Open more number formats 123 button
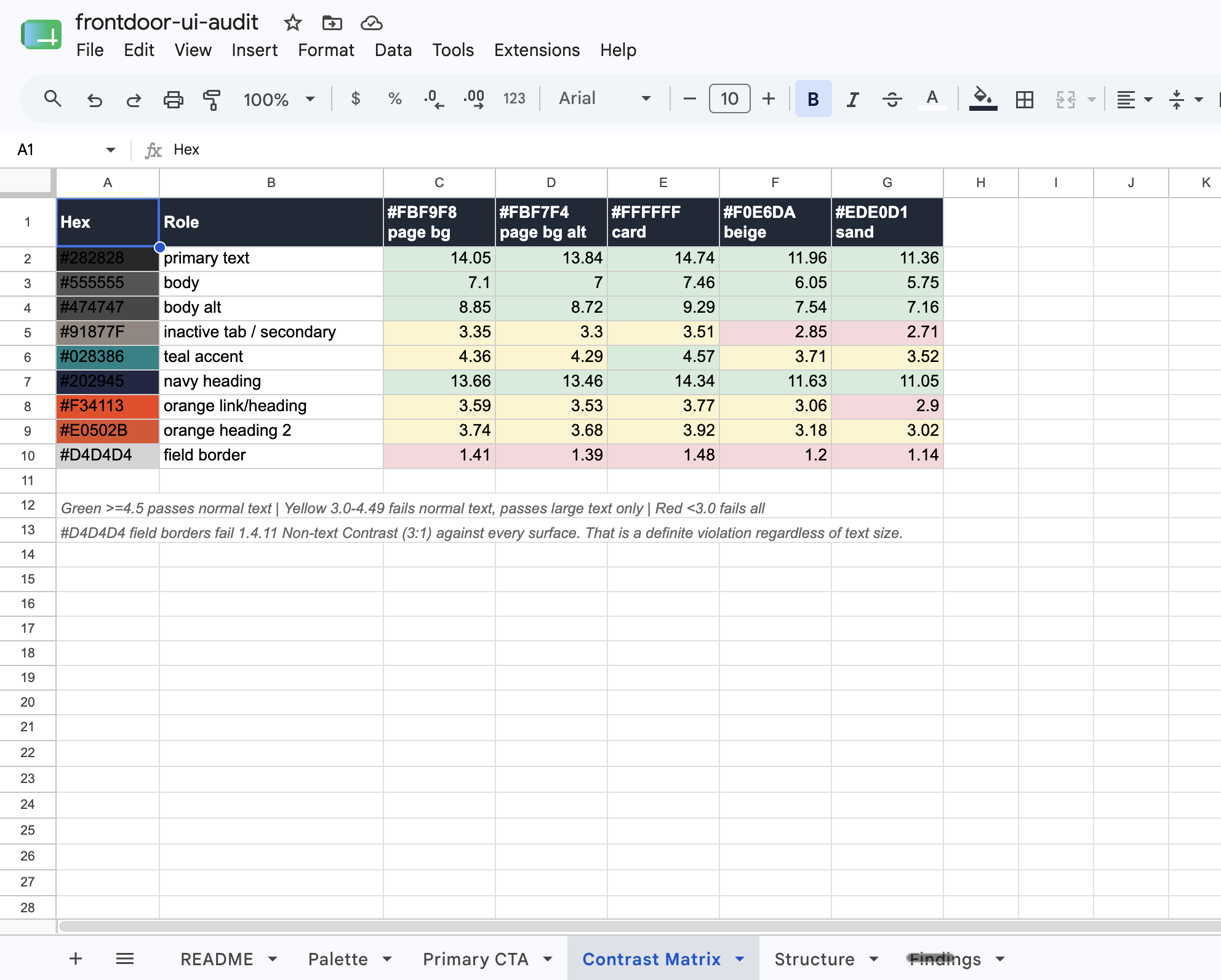 click(x=514, y=98)
